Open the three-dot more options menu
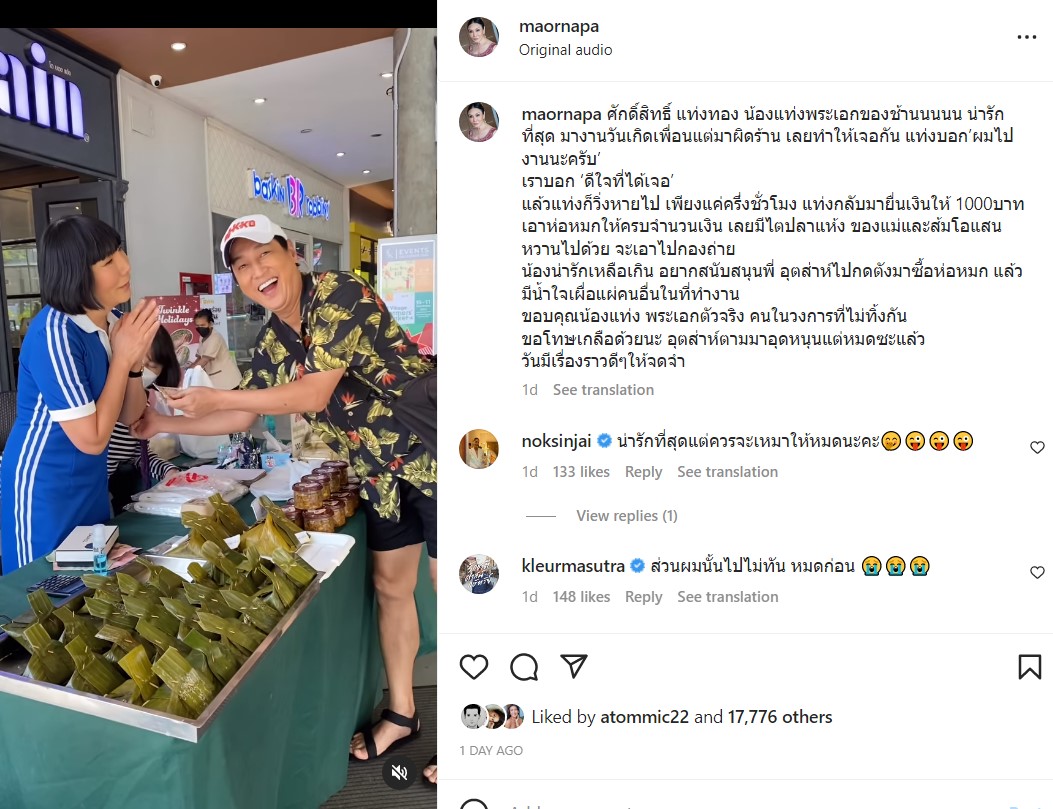 tap(1027, 37)
